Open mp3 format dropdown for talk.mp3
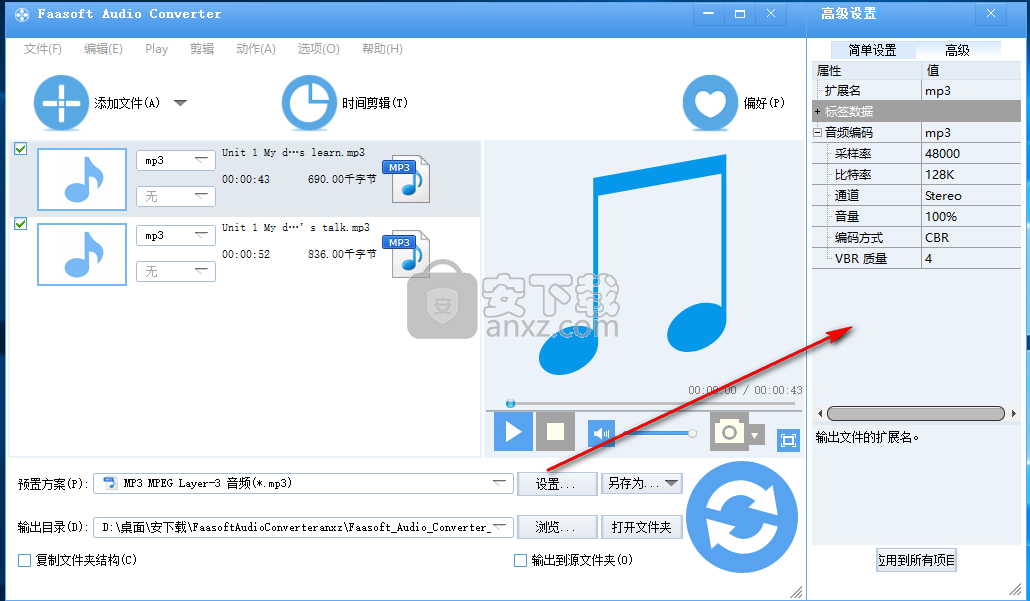Image resolution: width=1030 pixels, height=601 pixels. (176, 235)
